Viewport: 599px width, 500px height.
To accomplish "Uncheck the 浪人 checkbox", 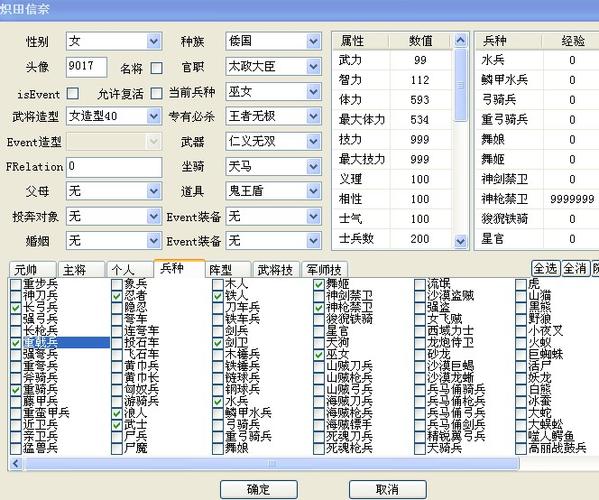I will click(x=117, y=413).
